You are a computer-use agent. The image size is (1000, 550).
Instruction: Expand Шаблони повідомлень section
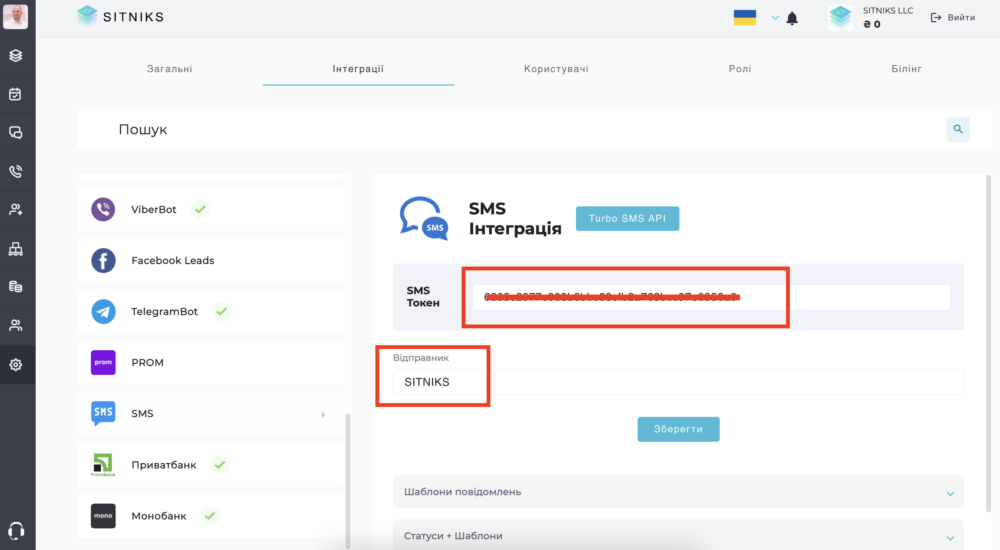pyautogui.click(x=678, y=492)
